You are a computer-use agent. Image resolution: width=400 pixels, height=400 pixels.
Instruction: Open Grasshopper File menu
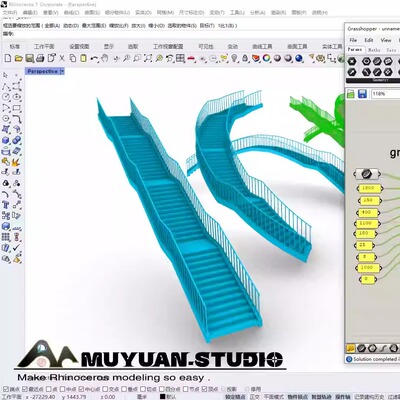pos(353,40)
